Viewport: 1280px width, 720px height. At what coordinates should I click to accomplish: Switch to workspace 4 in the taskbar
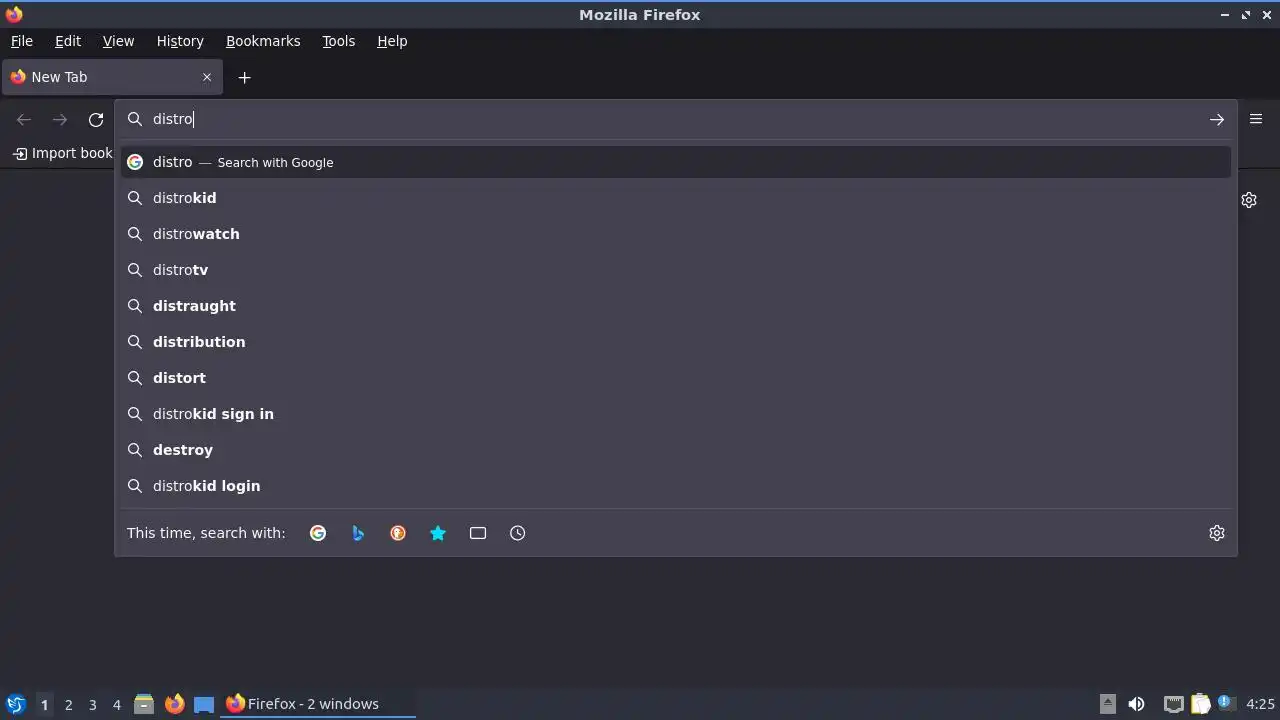116,704
